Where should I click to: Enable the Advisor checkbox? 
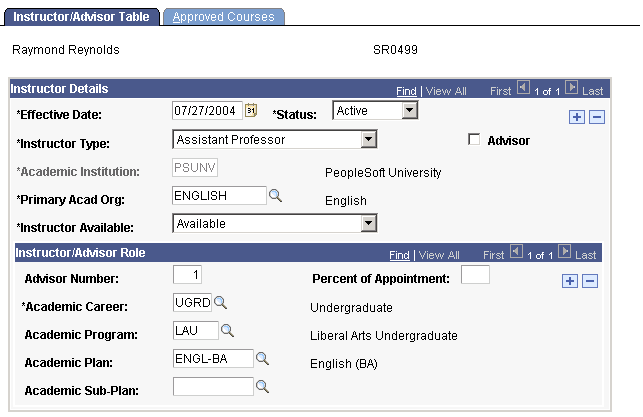click(475, 140)
